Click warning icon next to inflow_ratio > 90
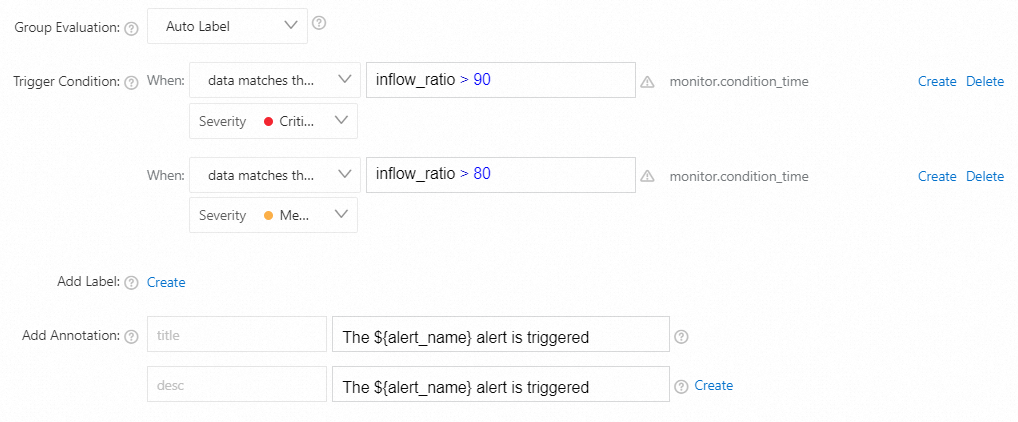Image resolution: width=1018 pixels, height=422 pixels. pyautogui.click(x=647, y=82)
